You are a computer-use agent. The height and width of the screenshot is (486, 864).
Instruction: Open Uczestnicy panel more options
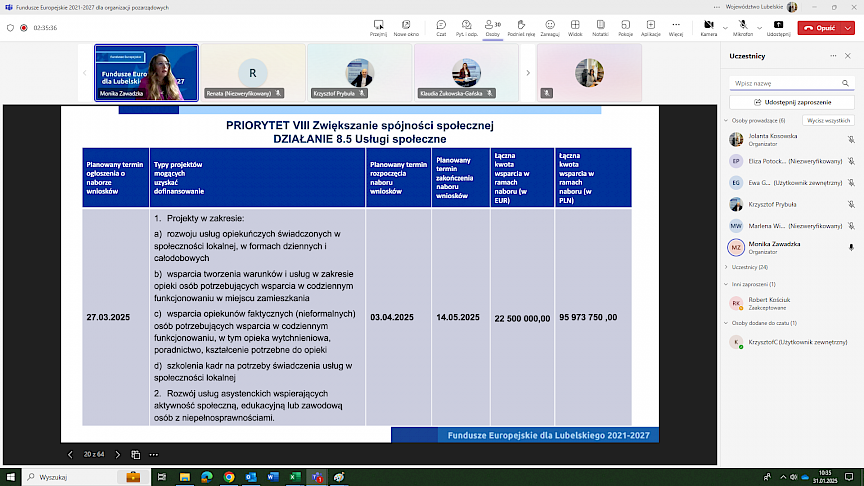[x=833, y=56]
